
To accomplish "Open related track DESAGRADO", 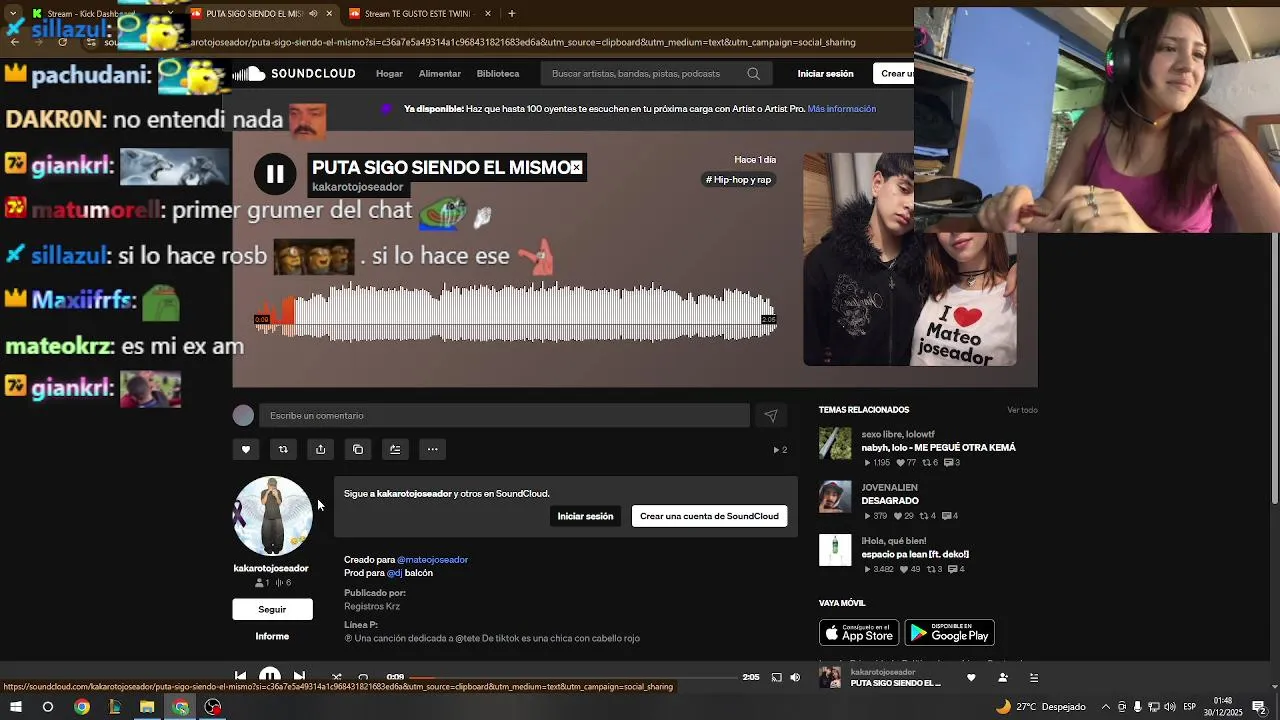I will (x=890, y=501).
